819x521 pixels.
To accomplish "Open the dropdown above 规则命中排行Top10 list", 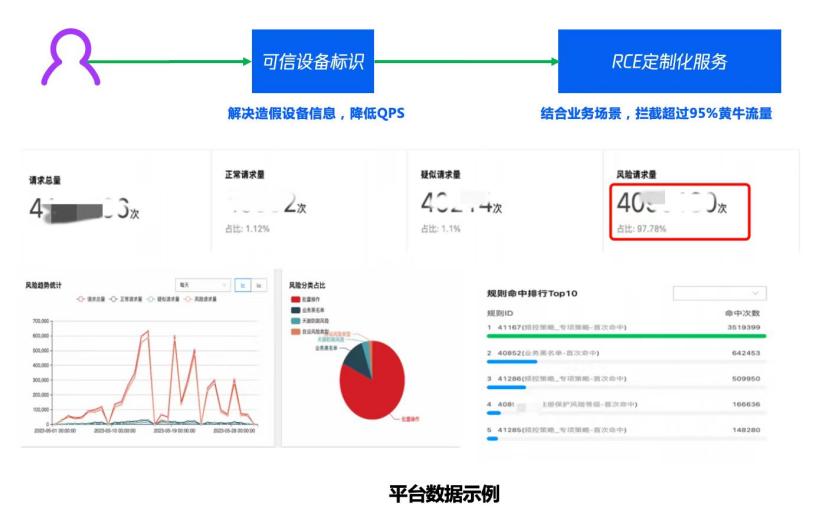I will tap(719, 294).
